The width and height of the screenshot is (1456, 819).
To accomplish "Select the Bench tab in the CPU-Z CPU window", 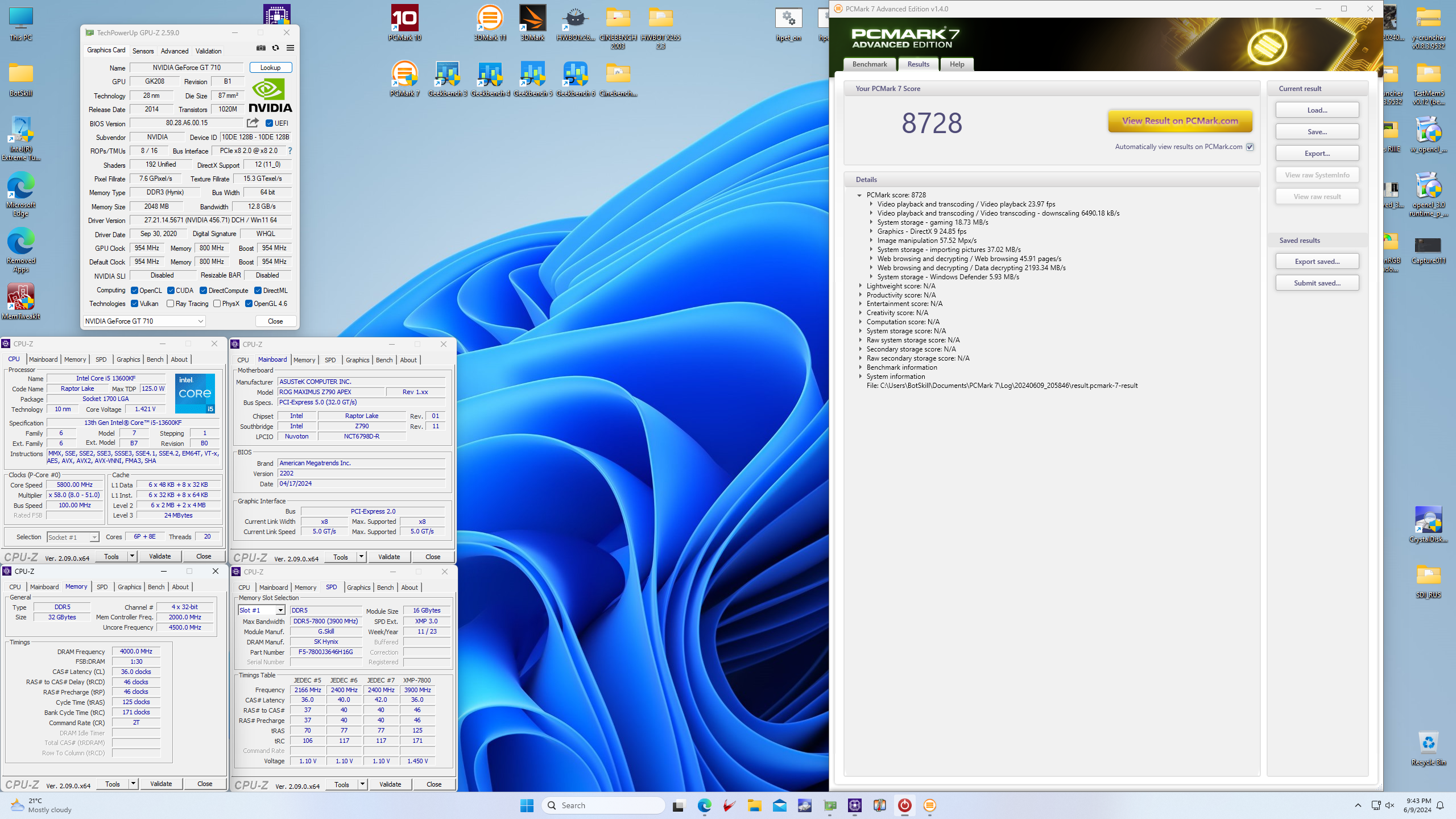I will [x=155, y=359].
